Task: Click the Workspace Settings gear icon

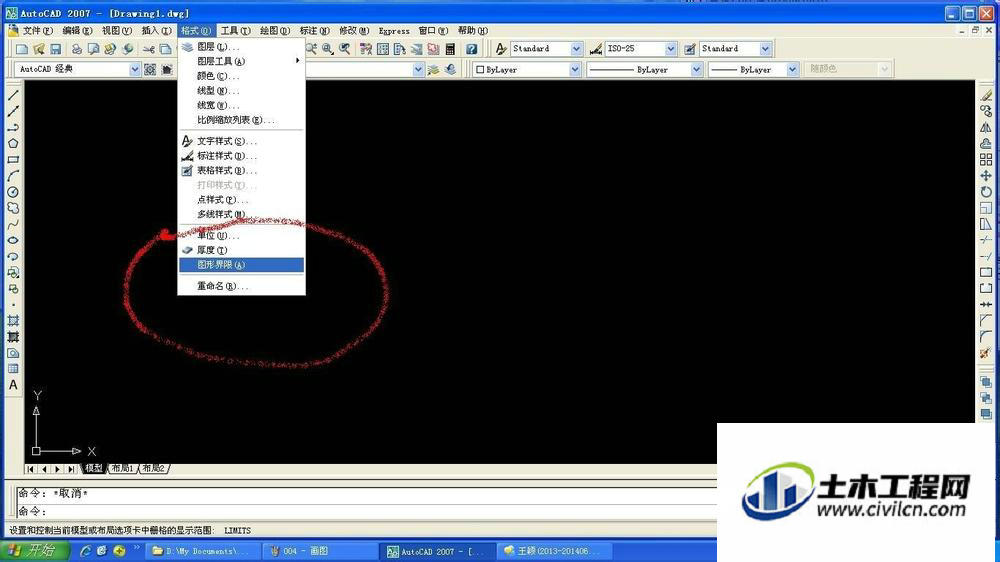Action: coord(150,70)
